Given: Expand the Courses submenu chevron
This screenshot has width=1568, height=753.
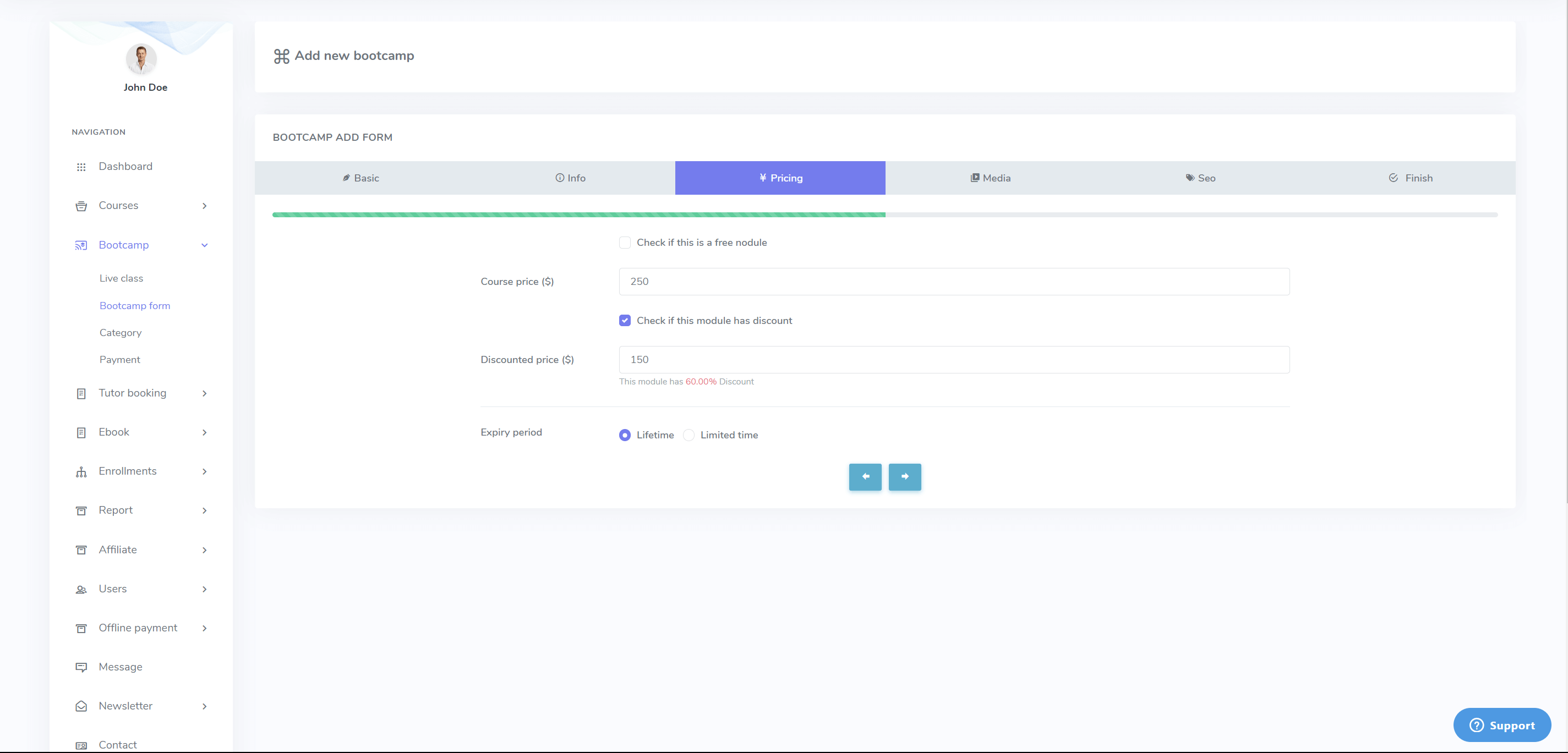Looking at the screenshot, I should (205, 206).
